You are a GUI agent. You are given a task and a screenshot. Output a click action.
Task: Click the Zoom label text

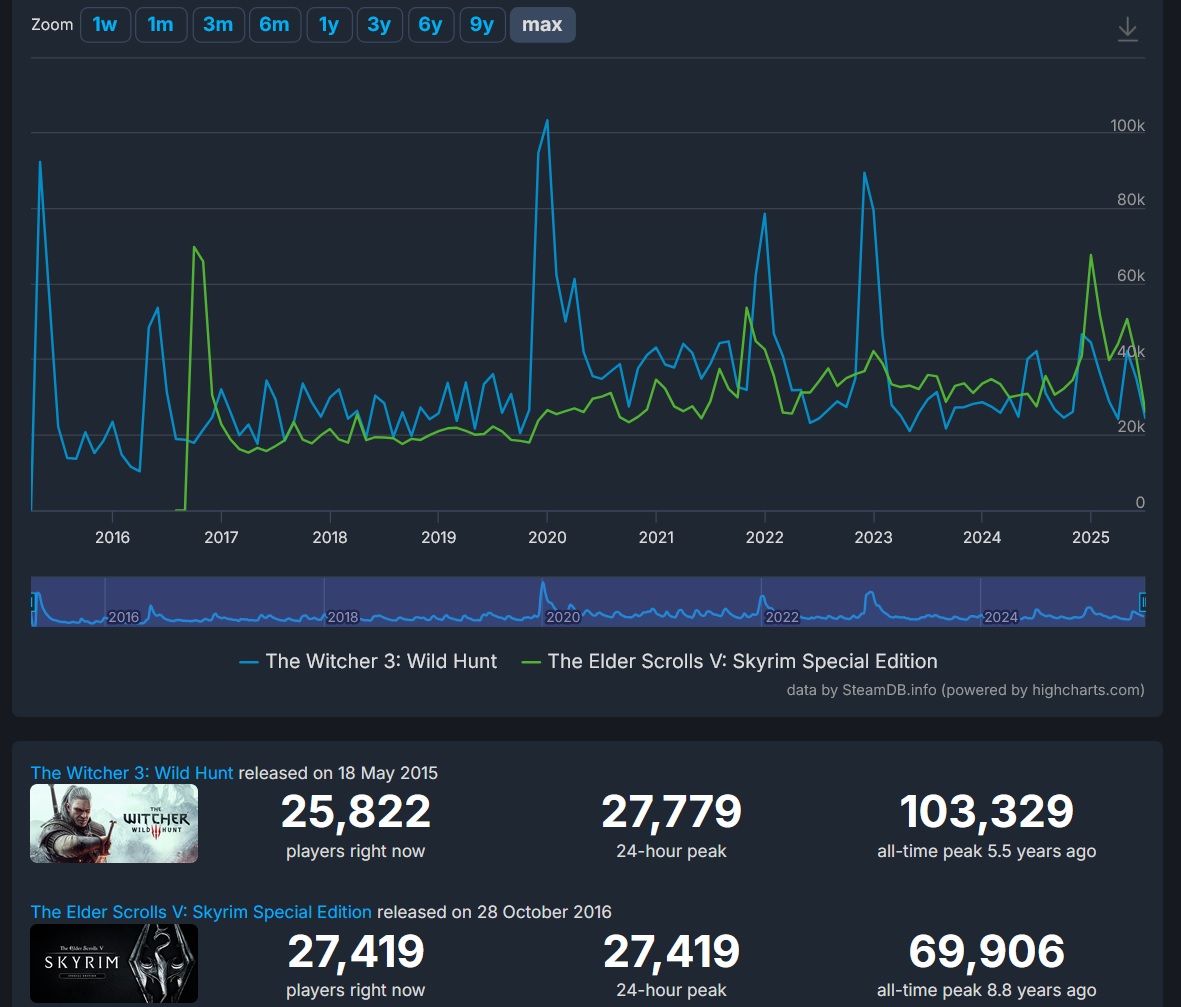click(52, 25)
